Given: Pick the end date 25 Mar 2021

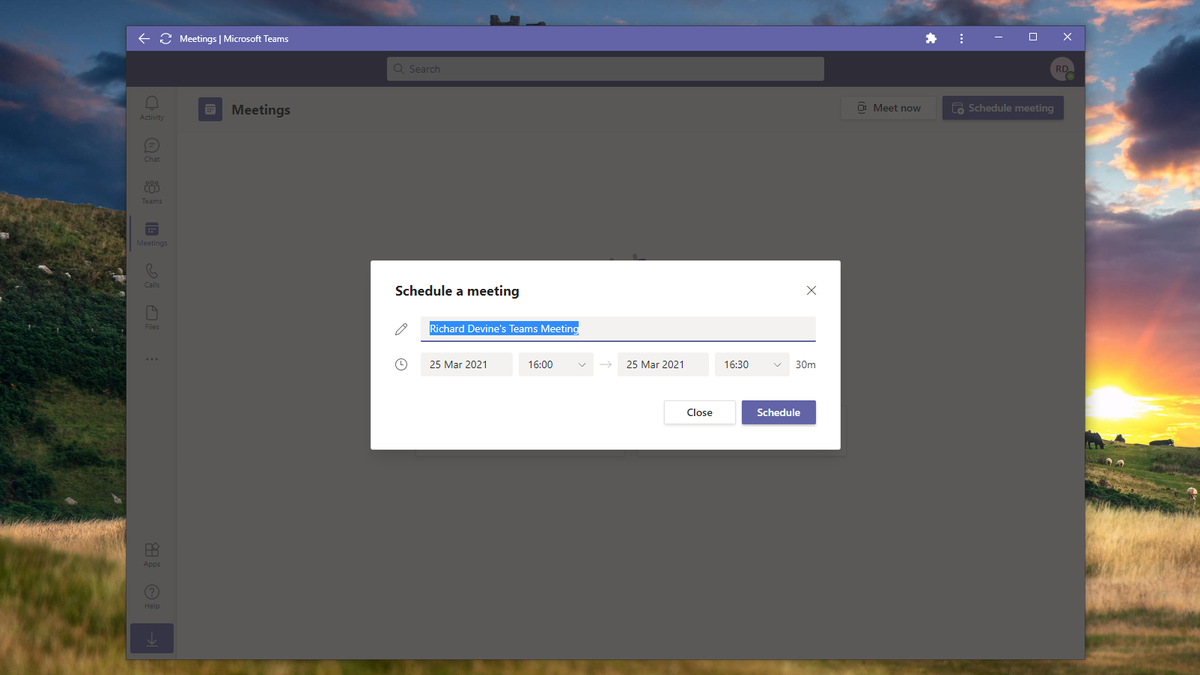Looking at the screenshot, I should 663,365.
